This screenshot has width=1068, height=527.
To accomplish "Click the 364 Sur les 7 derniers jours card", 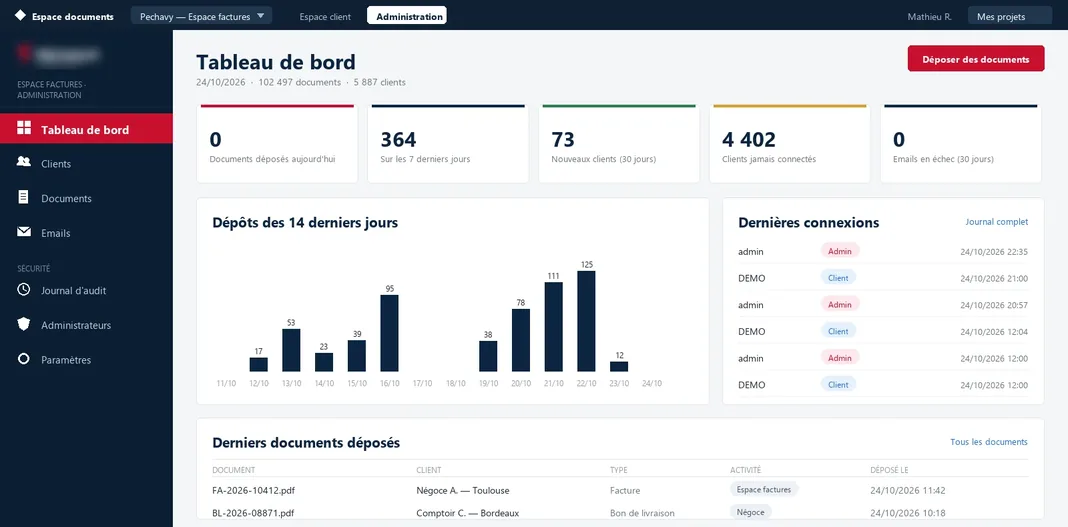I will (x=448, y=144).
